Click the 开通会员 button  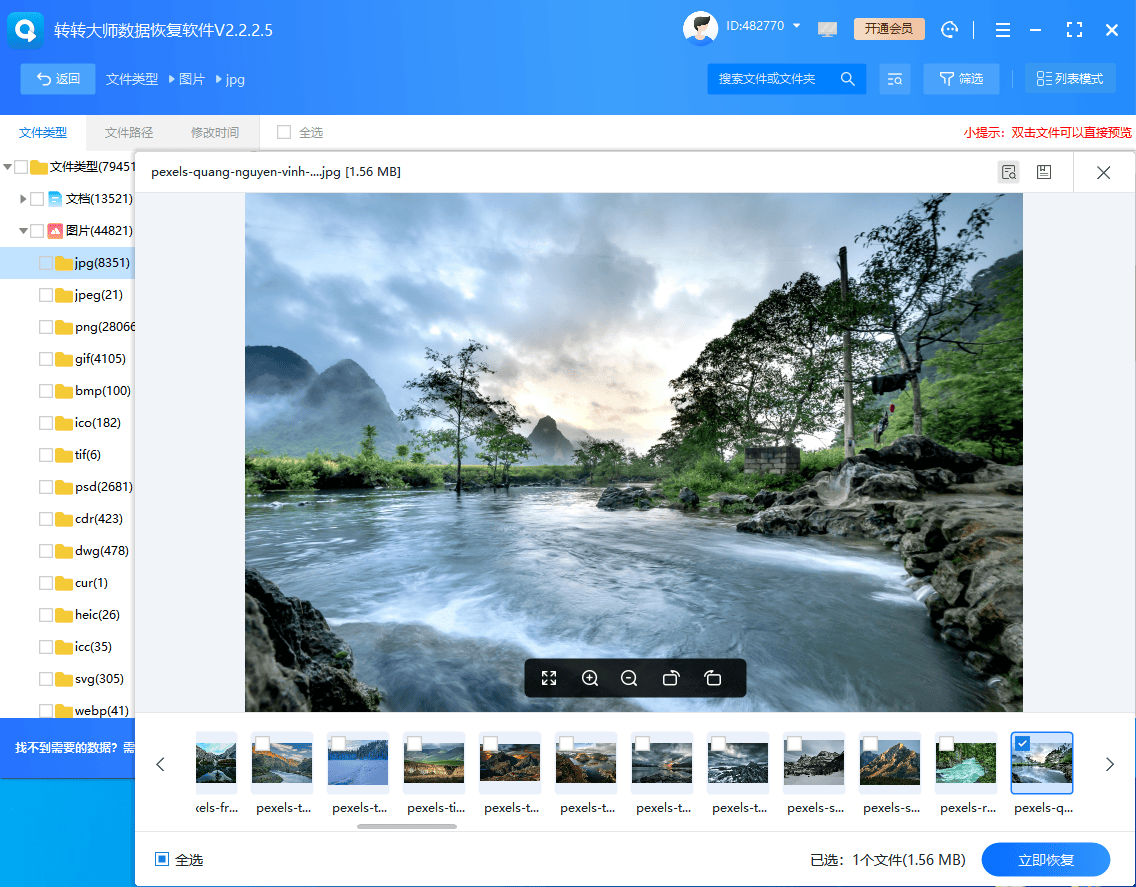(888, 29)
